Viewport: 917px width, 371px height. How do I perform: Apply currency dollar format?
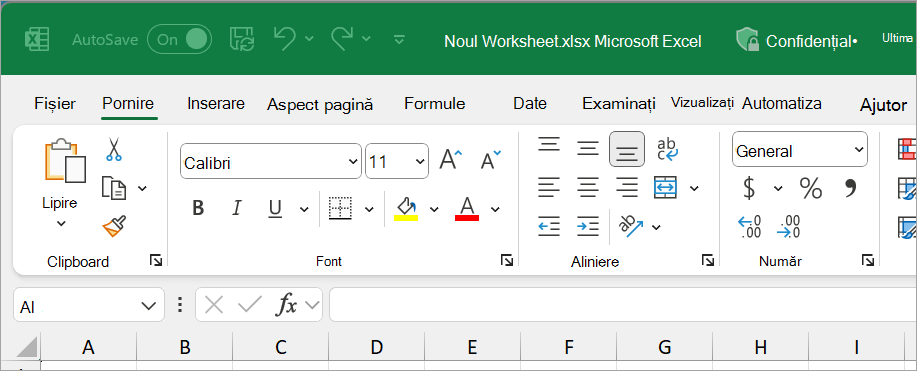pyautogui.click(x=749, y=188)
